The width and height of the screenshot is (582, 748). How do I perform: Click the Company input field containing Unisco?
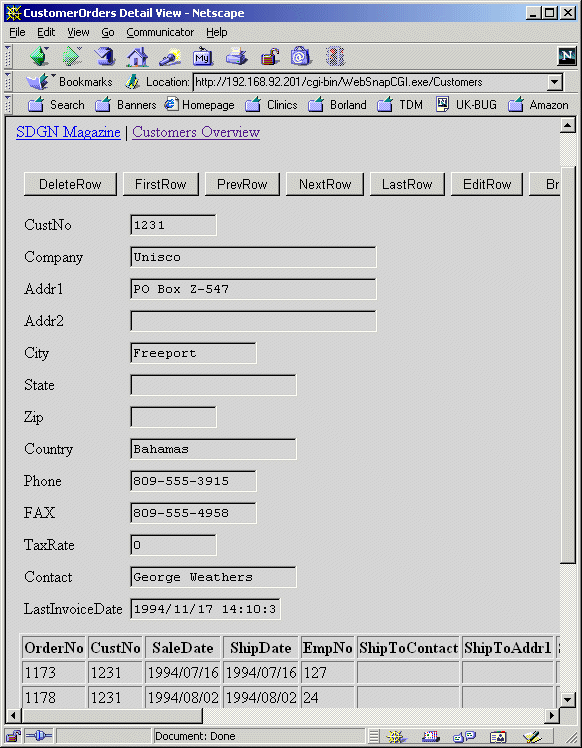(x=253, y=257)
